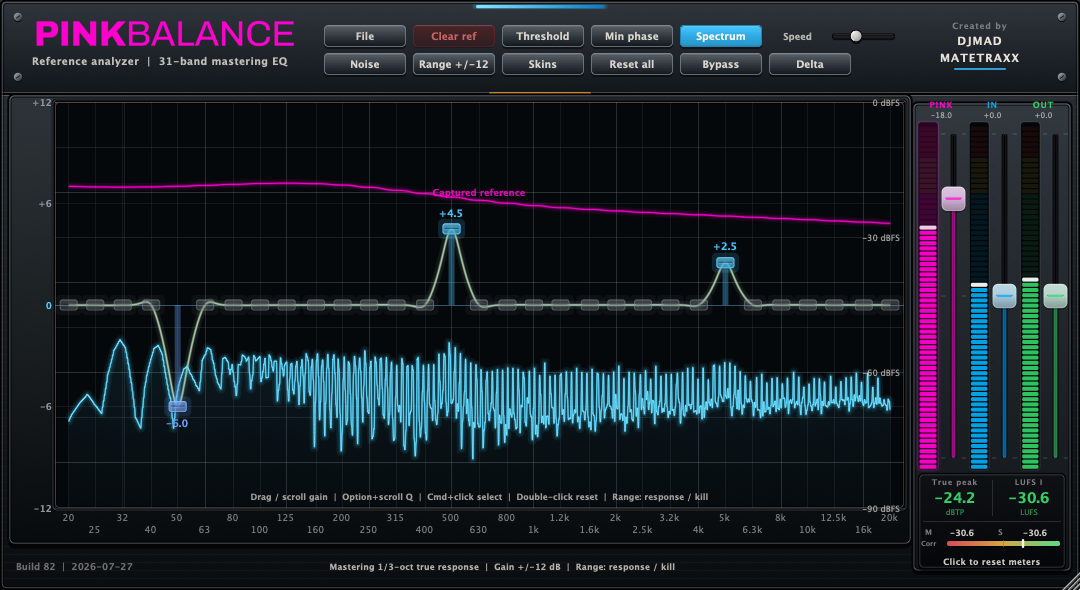Image resolution: width=1080 pixels, height=590 pixels.
Task: Select the 500 Hz band handle at +4.5
Action: (451, 229)
